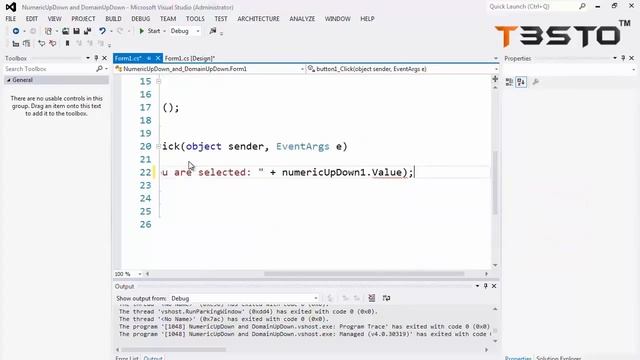Open the HELP menu
This screenshot has width=640, height=360.
(367, 19)
